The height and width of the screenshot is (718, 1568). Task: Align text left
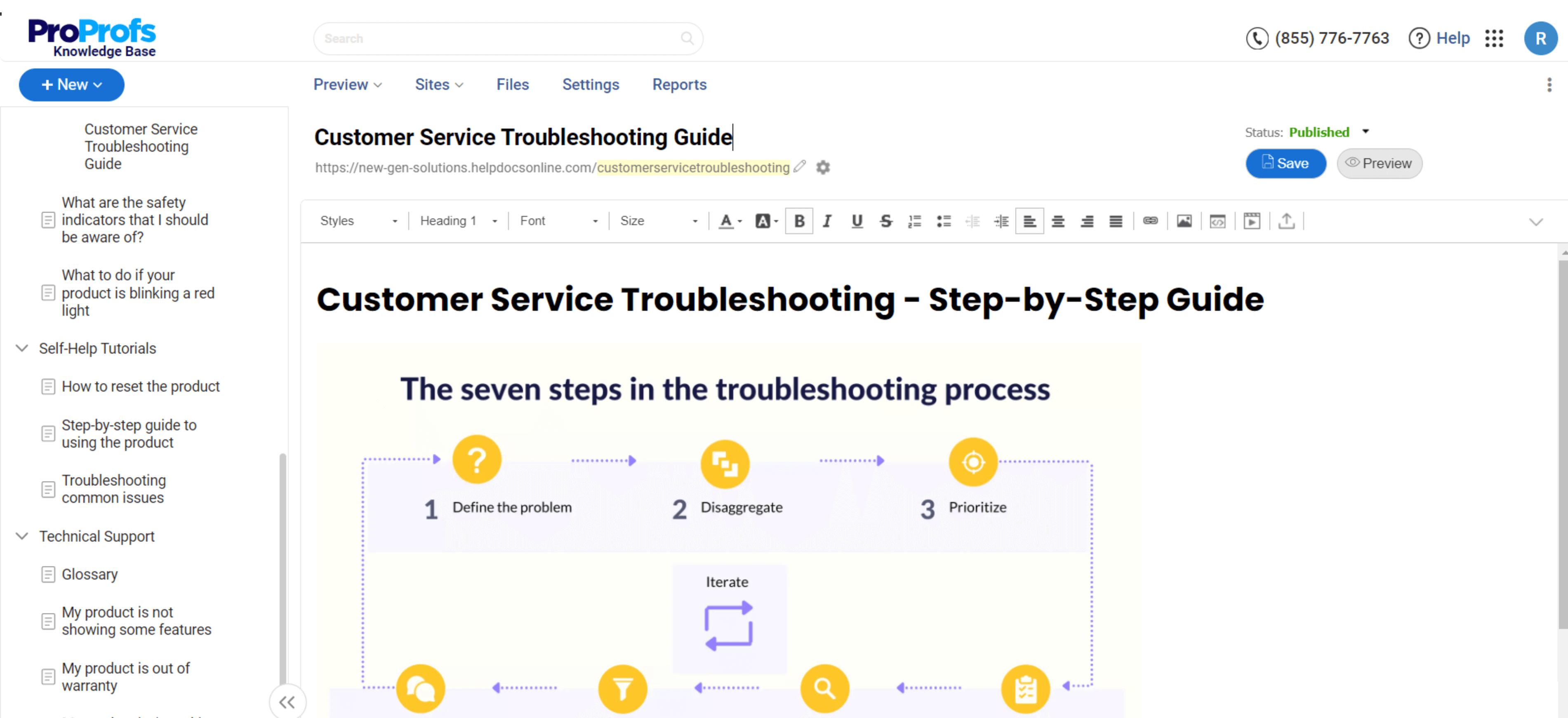coord(1030,221)
